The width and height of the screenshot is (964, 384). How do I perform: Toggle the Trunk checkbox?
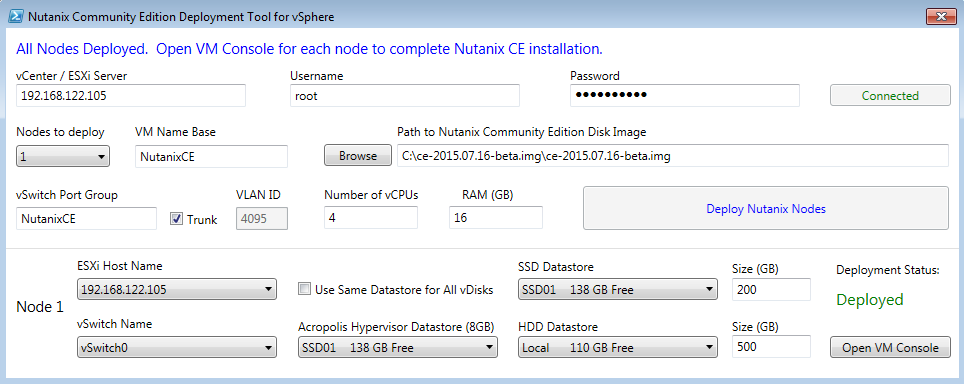176,219
